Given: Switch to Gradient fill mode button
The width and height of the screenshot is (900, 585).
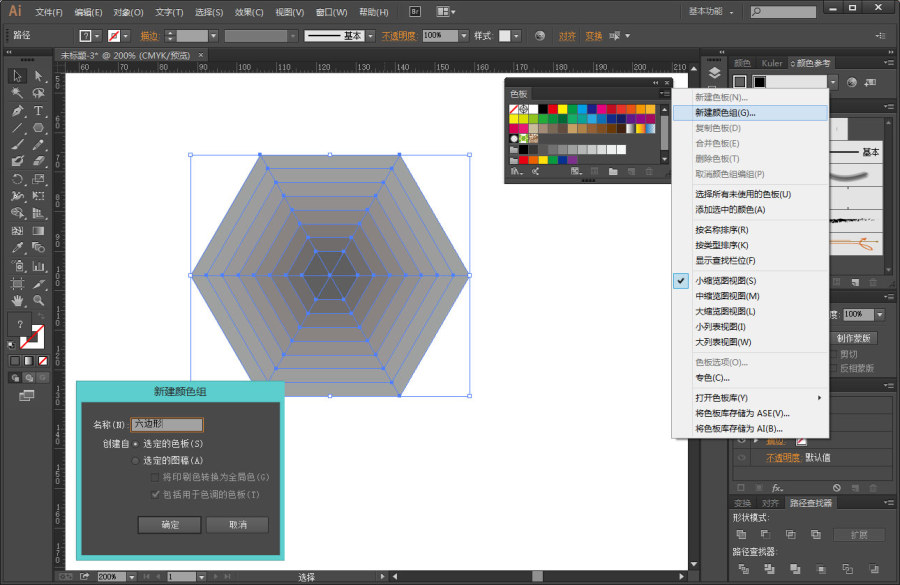Looking at the screenshot, I should coord(29,361).
